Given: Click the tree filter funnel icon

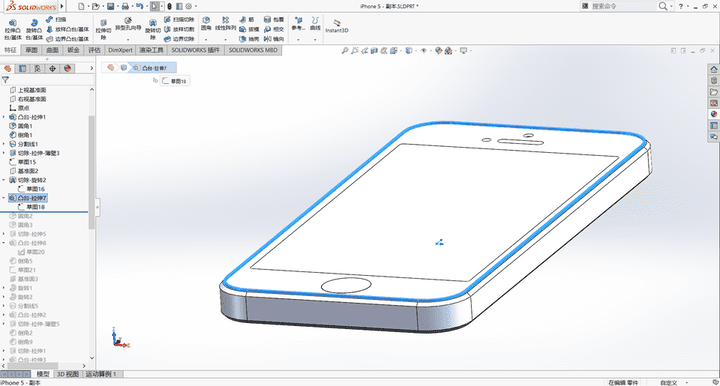Looking at the screenshot, I should point(6,80).
